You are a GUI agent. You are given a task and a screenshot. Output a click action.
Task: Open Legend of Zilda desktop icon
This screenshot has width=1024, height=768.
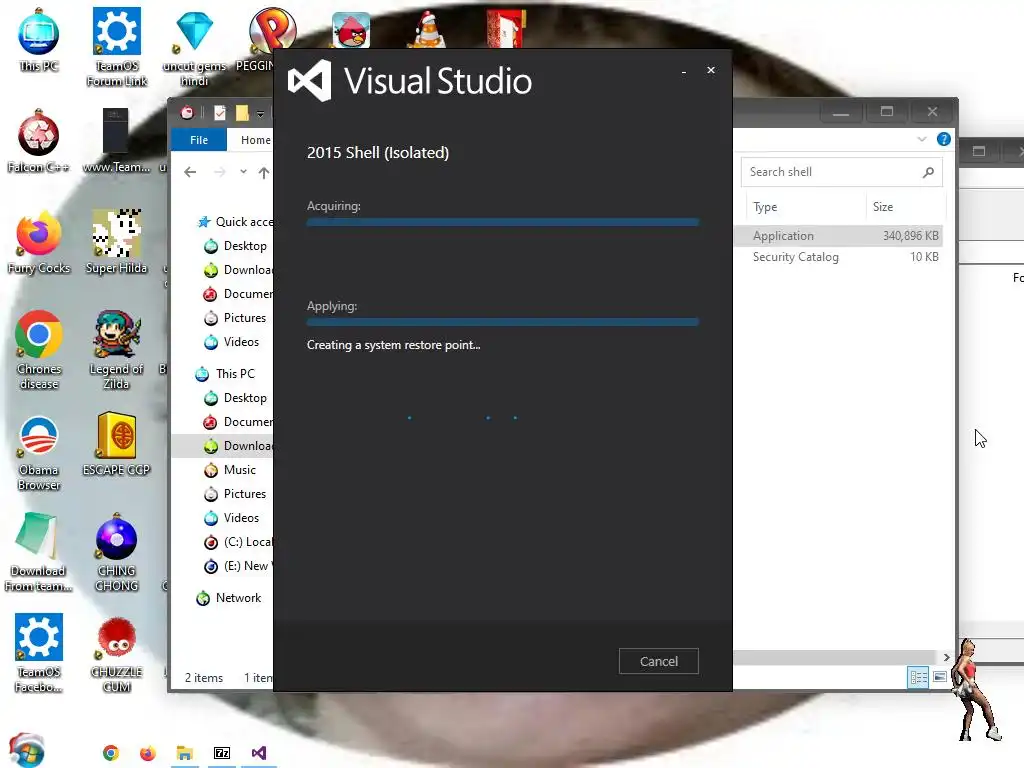point(116,351)
